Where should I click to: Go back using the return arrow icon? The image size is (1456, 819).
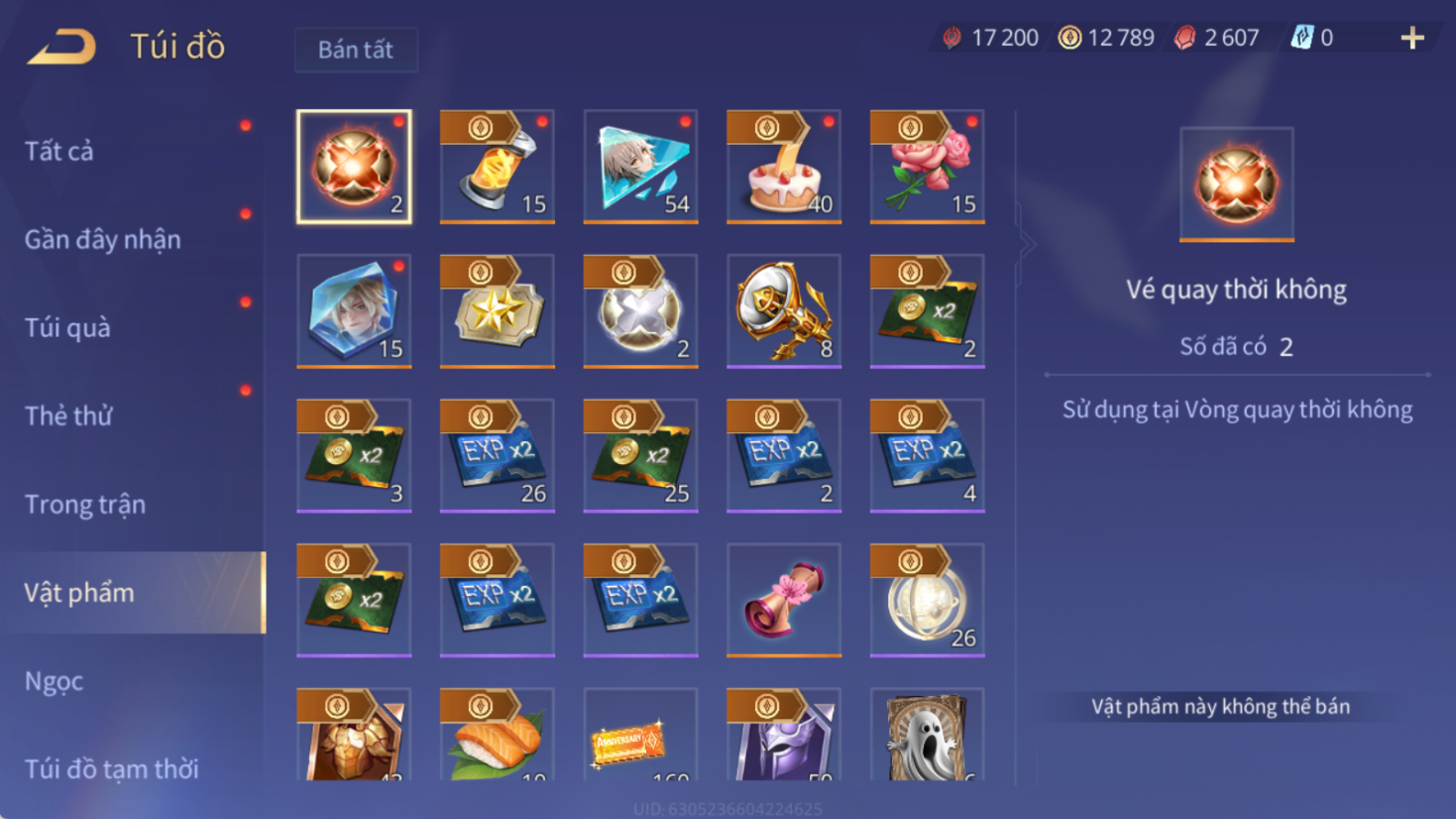(x=61, y=46)
